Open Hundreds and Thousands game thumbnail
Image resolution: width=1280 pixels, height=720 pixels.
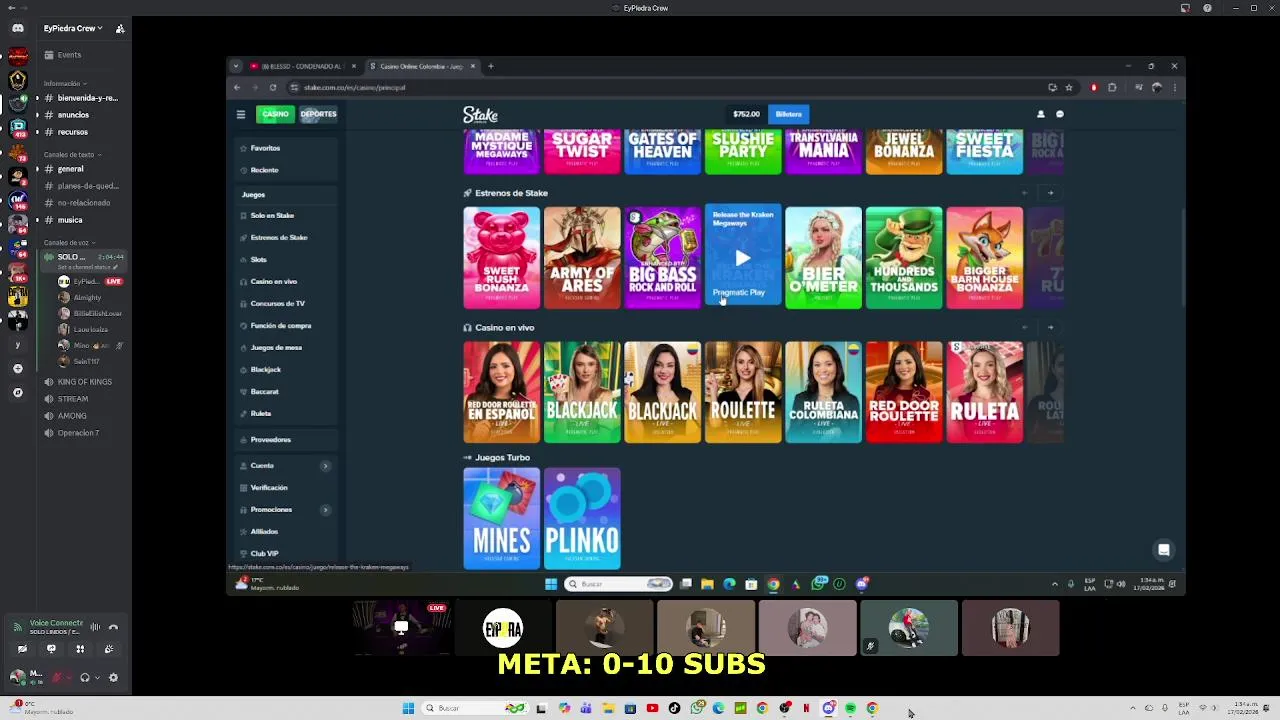[904, 258]
